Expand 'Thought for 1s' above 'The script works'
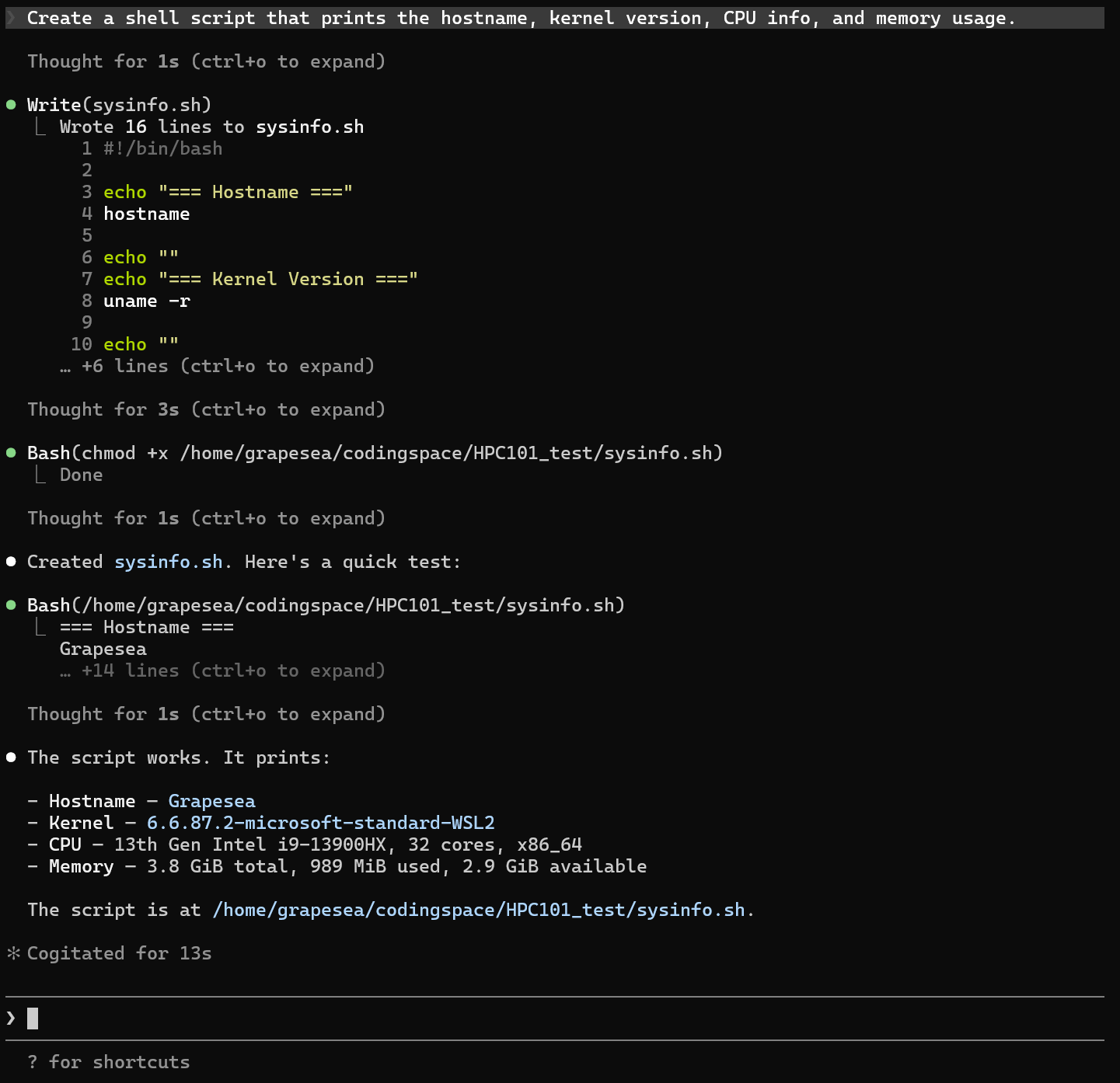 pyautogui.click(x=206, y=714)
